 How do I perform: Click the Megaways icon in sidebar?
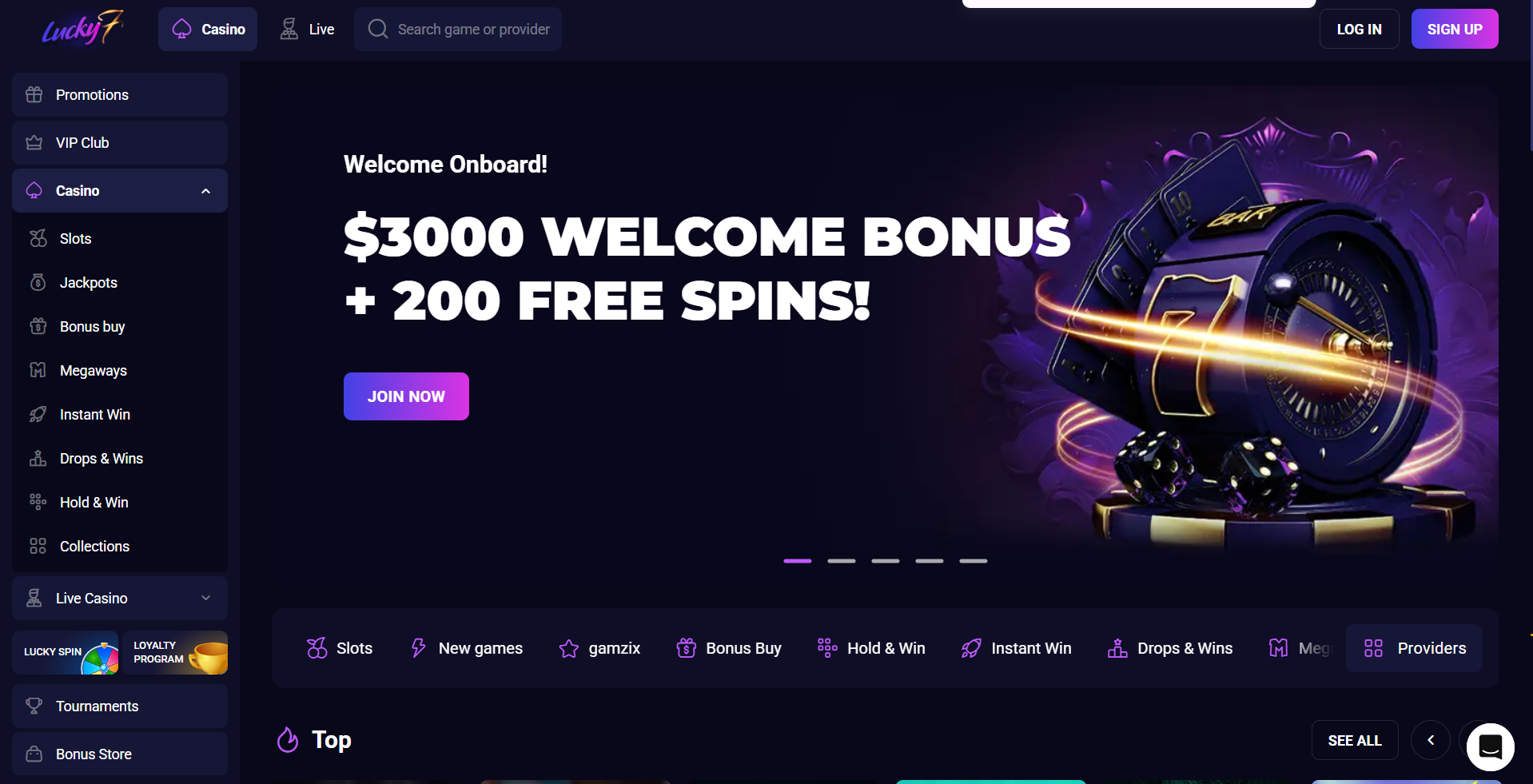click(38, 370)
